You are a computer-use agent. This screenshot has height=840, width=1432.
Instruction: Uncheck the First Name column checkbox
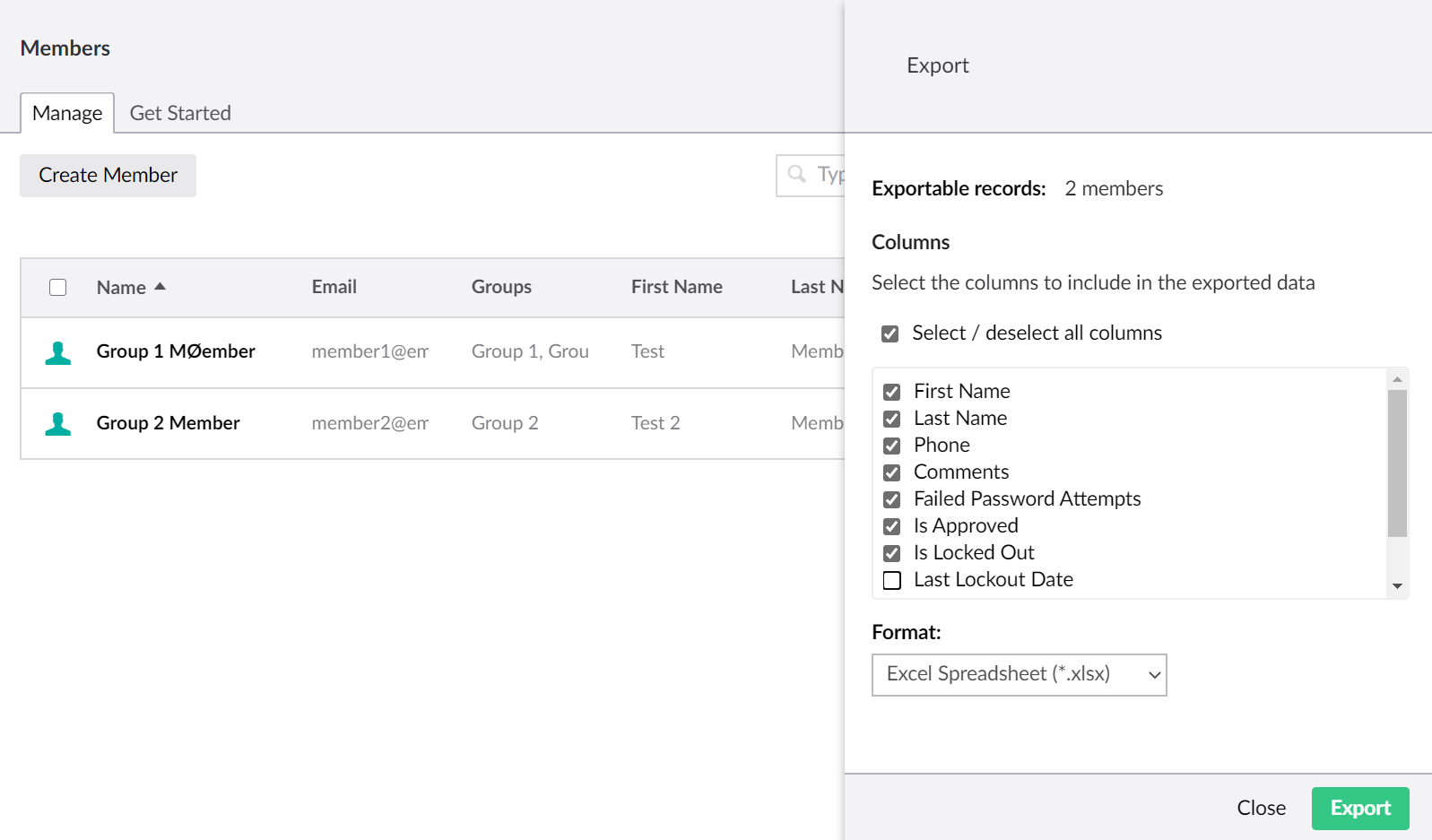point(891,392)
